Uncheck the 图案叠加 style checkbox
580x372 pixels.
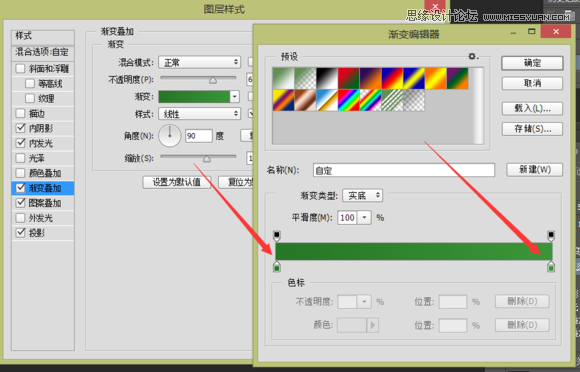click(20, 203)
